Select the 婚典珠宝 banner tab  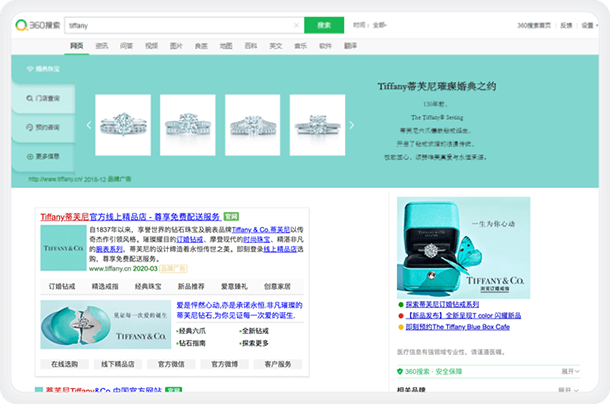pyautogui.click(x=43, y=69)
